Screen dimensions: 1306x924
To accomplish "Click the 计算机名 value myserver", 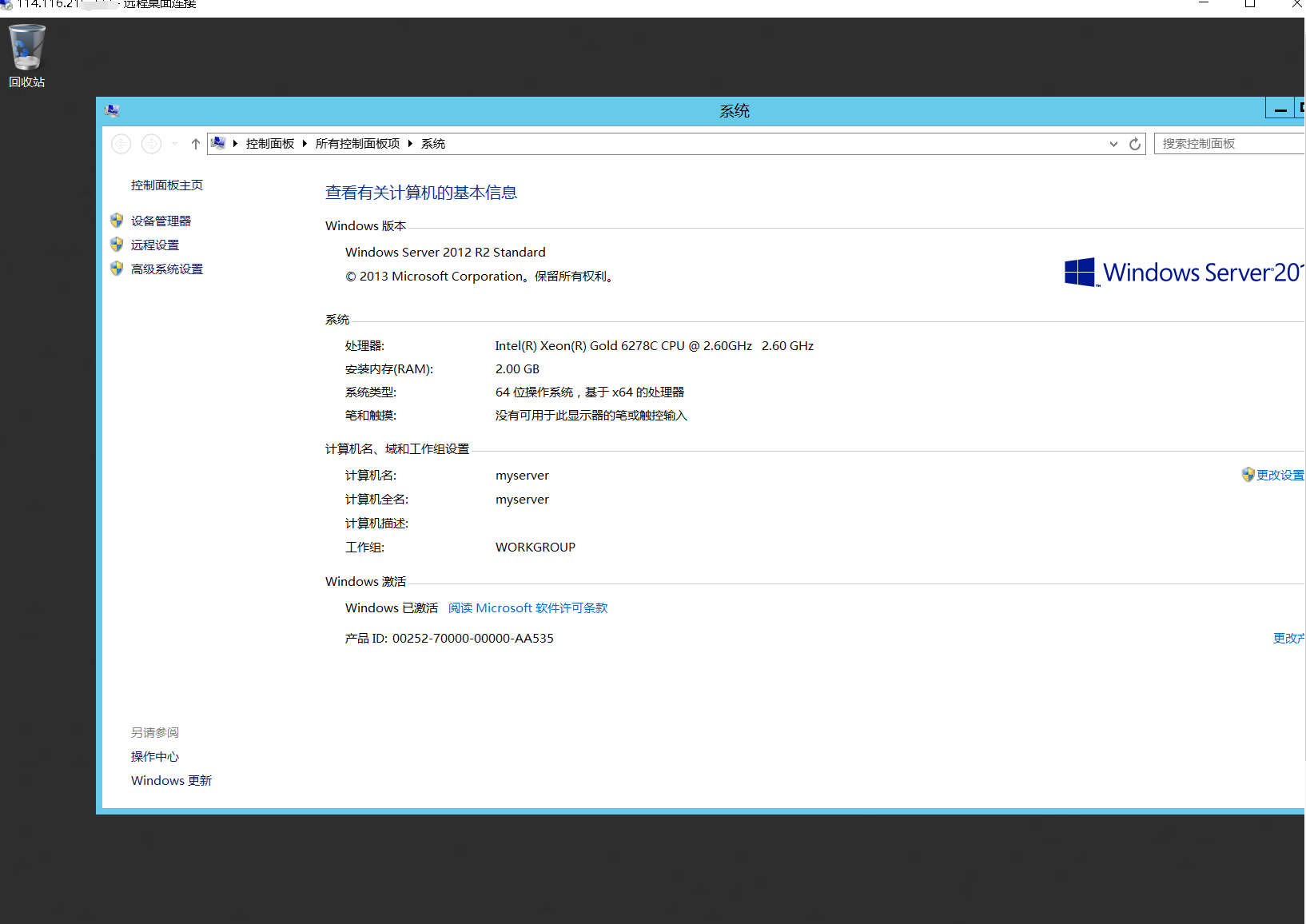I will (522, 476).
